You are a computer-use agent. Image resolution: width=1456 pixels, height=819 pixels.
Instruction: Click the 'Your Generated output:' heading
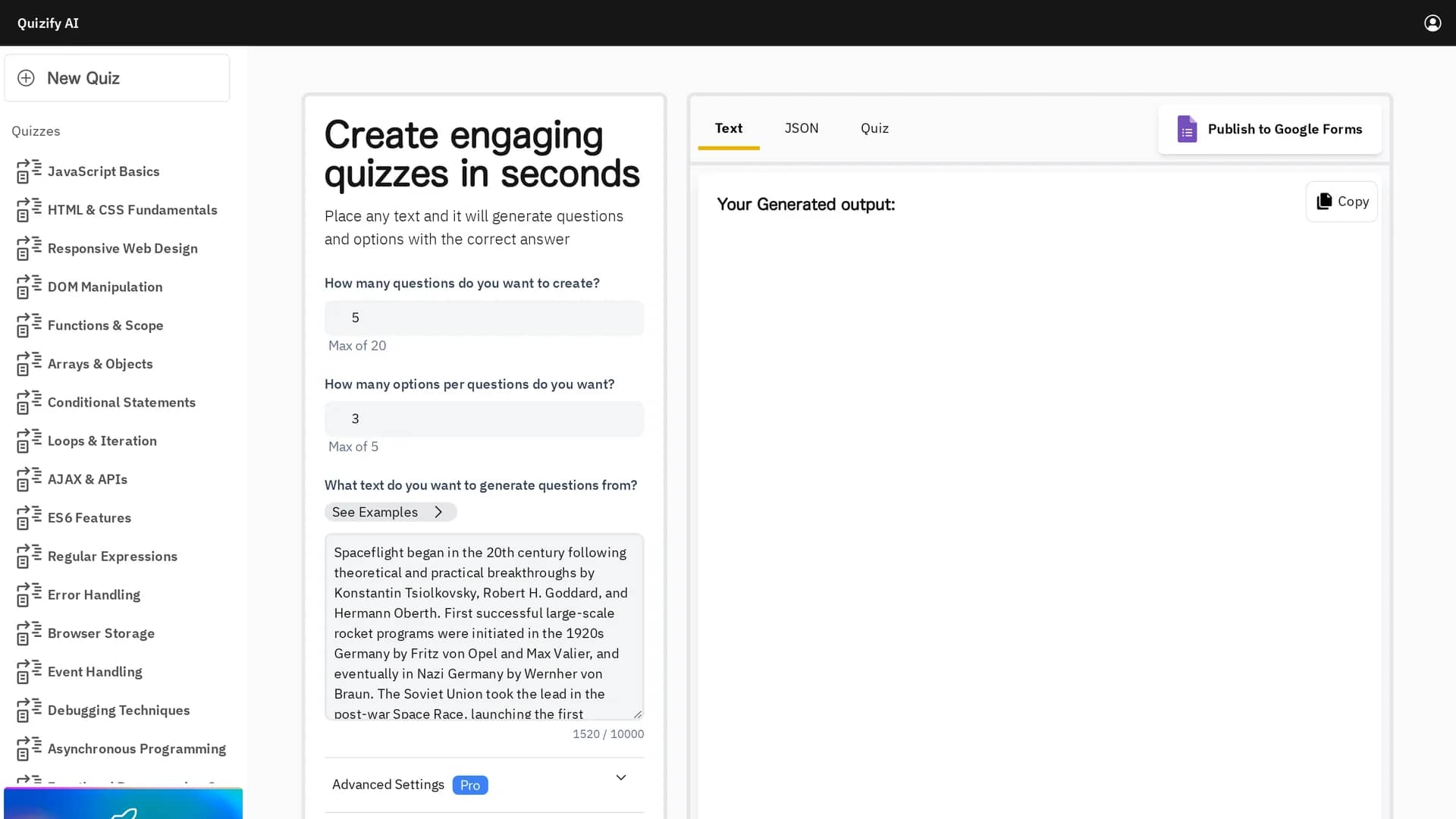tap(806, 205)
